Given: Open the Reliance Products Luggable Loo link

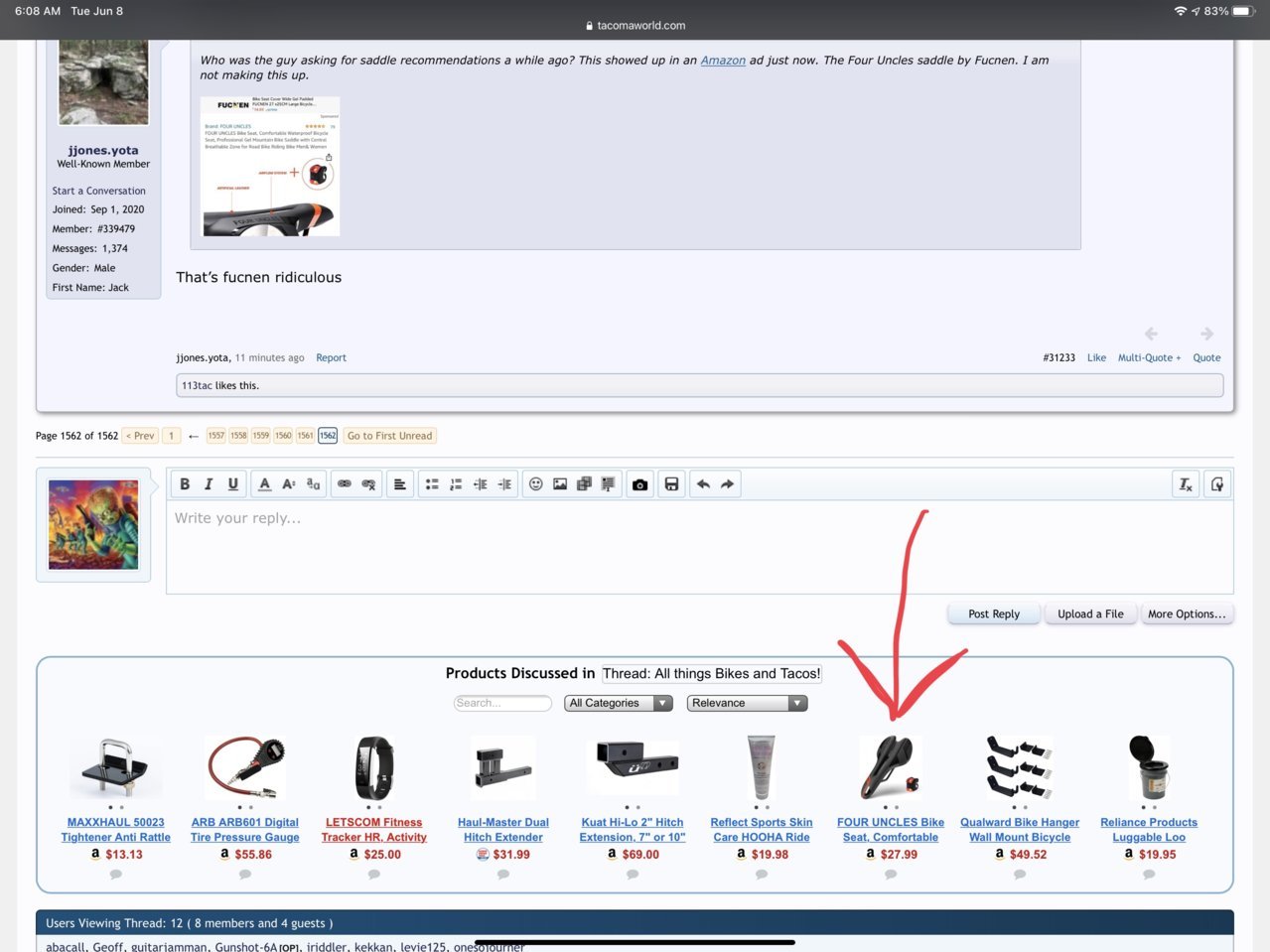Looking at the screenshot, I should coord(1149,830).
